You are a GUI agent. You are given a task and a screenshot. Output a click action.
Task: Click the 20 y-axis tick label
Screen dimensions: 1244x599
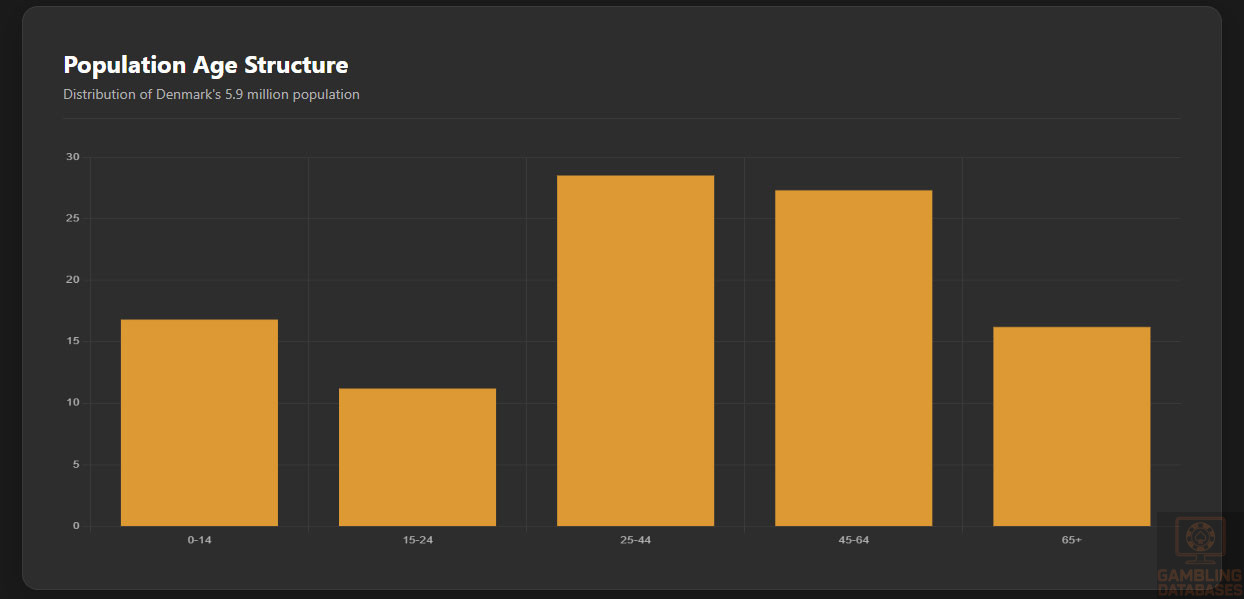(x=72, y=280)
